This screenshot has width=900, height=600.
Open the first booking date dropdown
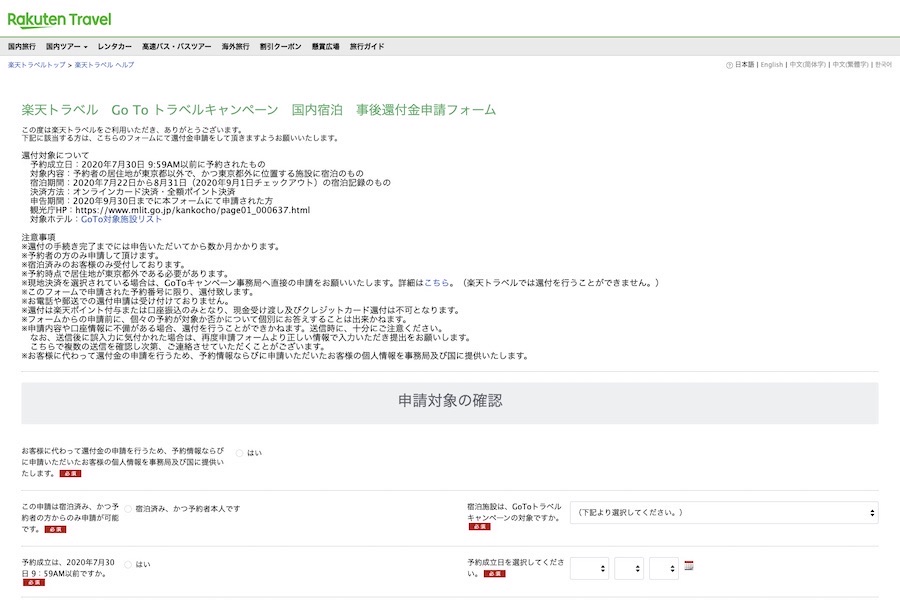[x=589, y=568]
